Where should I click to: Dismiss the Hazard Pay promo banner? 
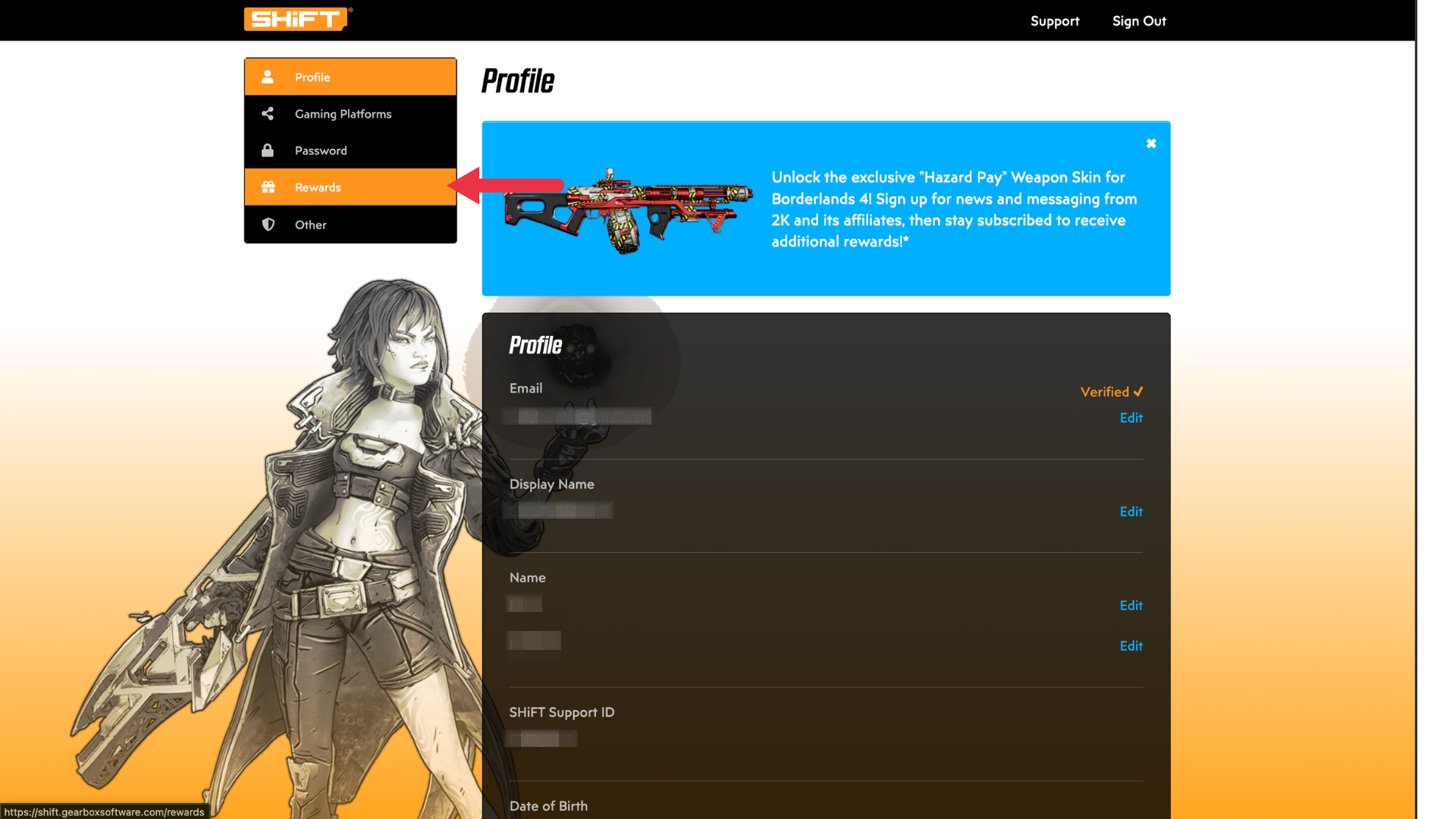click(x=1151, y=143)
